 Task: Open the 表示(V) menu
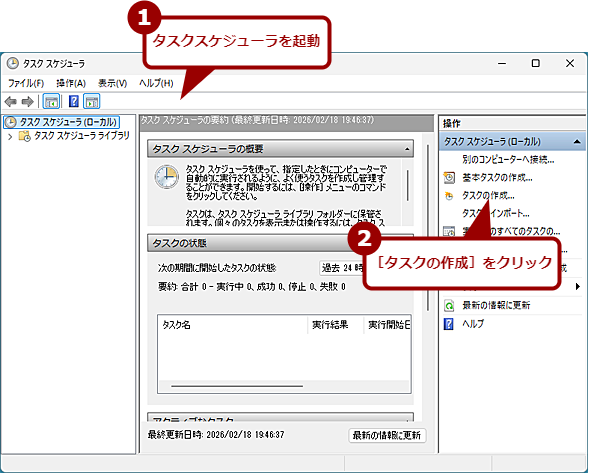(112, 83)
